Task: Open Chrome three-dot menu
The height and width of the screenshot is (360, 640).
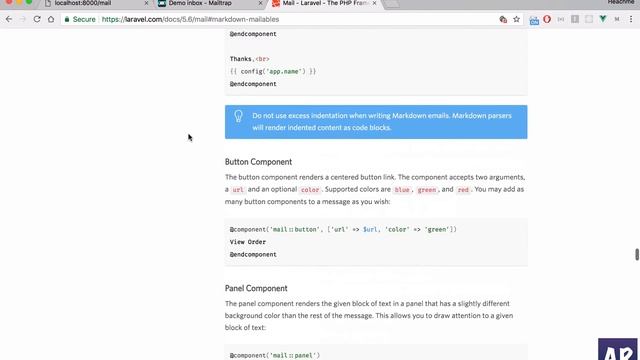Action: pyautogui.click(x=631, y=19)
